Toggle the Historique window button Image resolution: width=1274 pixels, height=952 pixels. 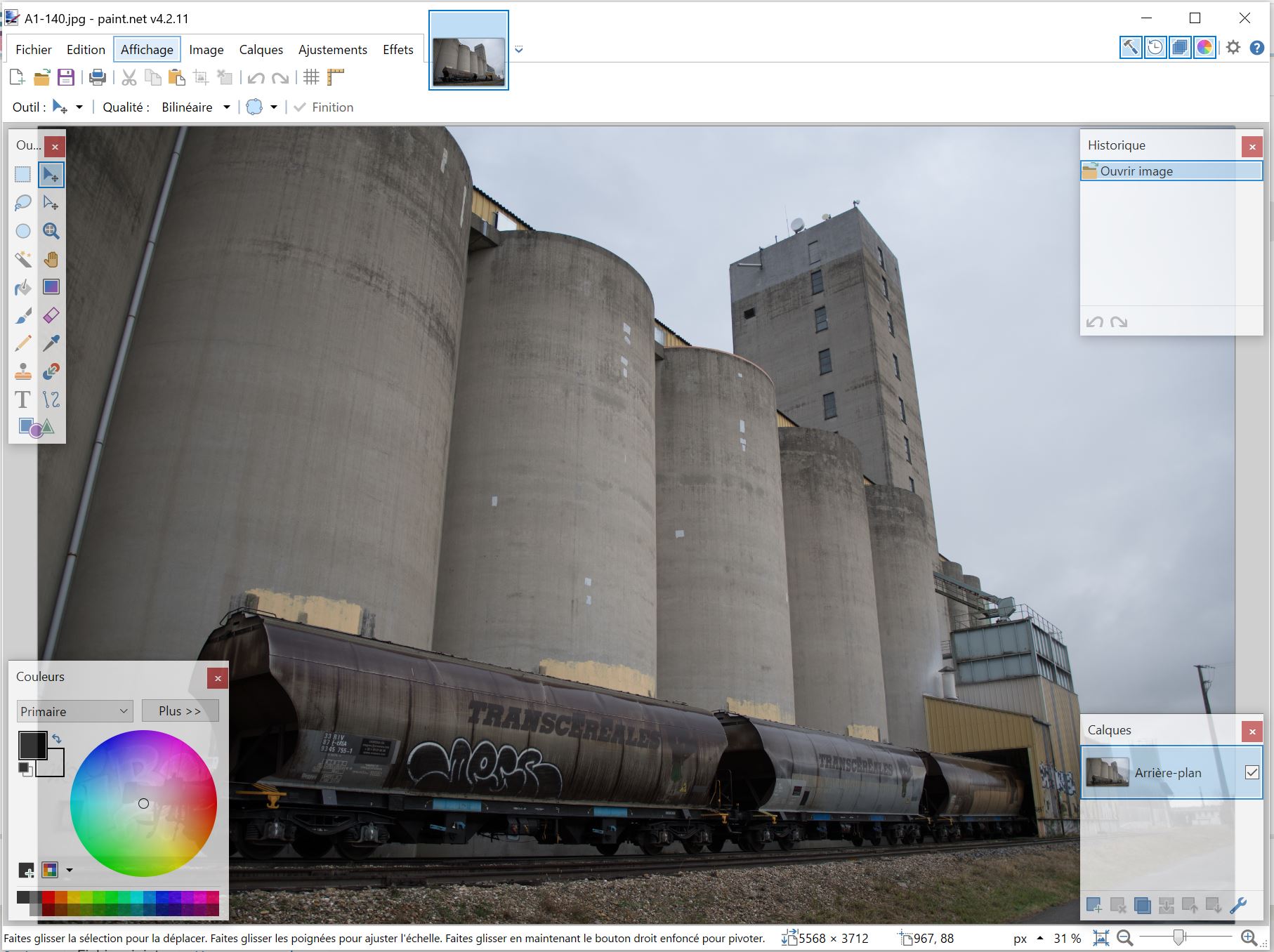point(1155,48)
